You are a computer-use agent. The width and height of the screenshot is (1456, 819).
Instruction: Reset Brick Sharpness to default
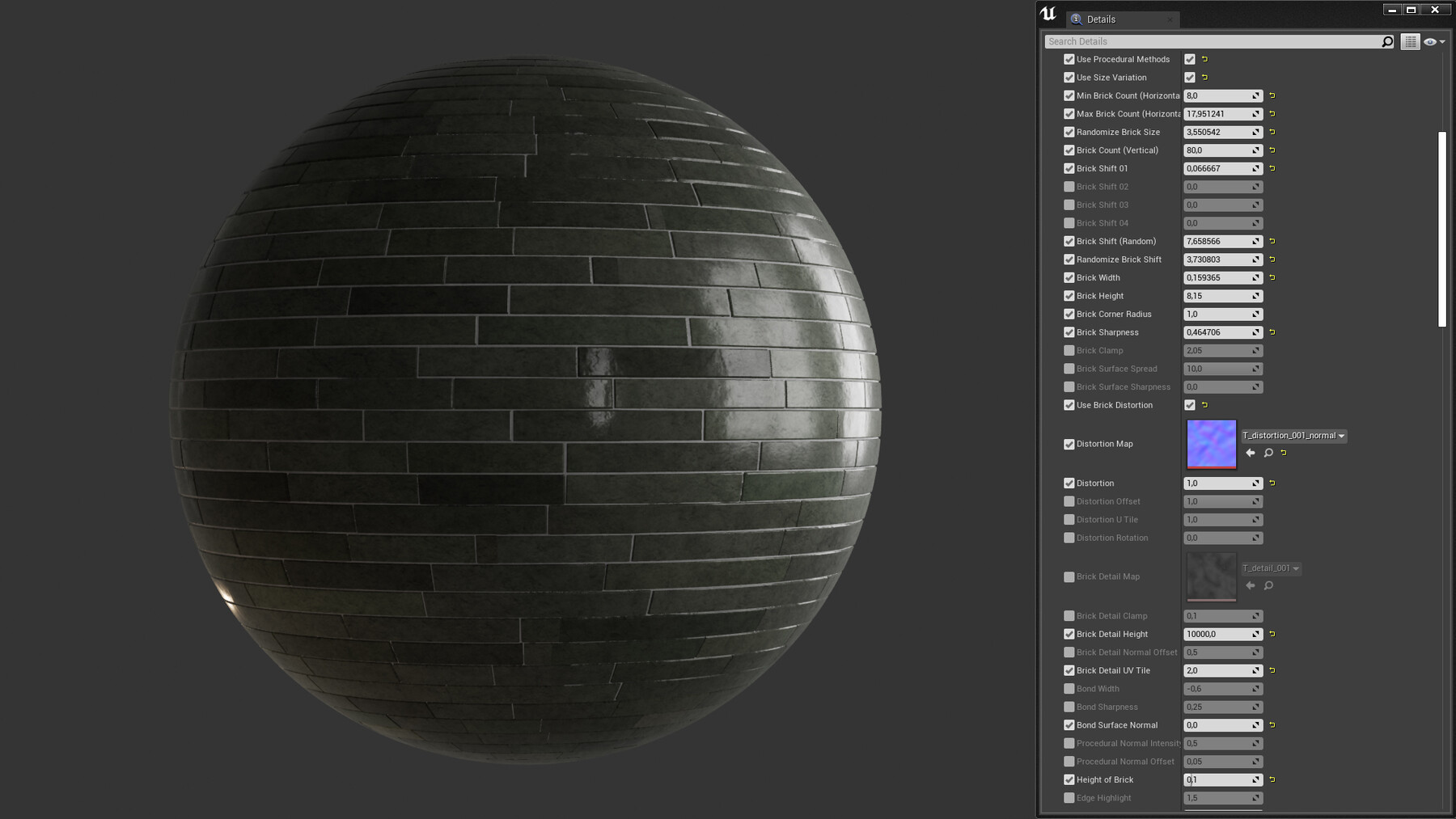click(1272, 332)
